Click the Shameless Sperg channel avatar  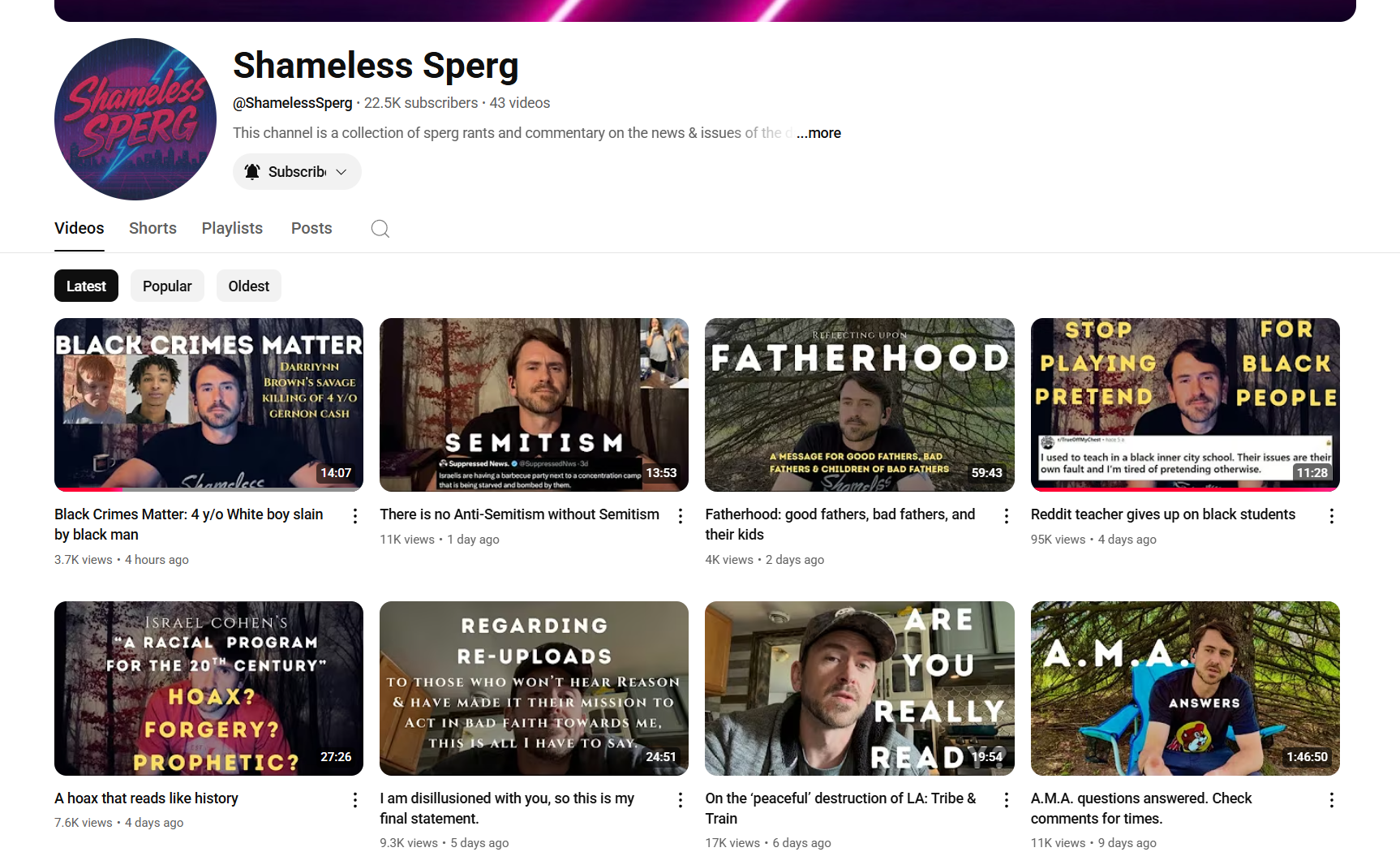[135, 119]
